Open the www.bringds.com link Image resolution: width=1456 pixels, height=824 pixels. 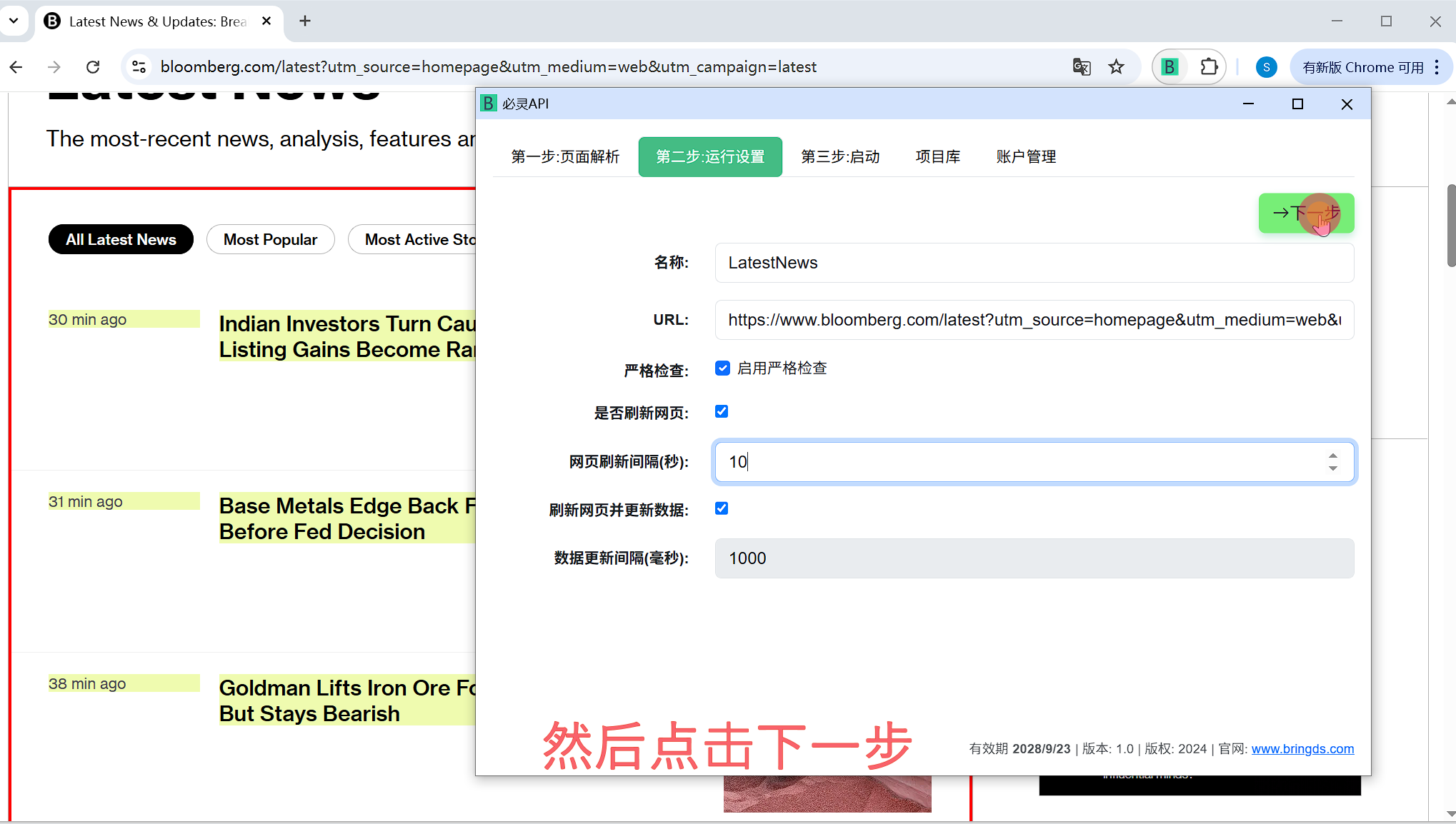point(1302,749)
